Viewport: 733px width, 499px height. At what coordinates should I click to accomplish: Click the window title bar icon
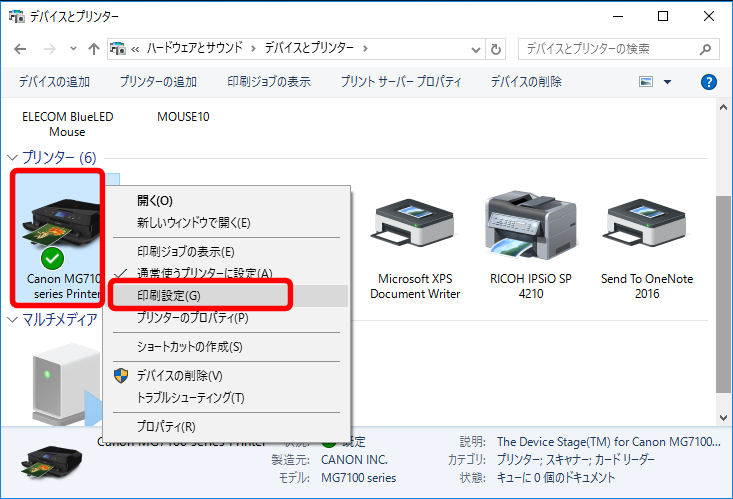click(x=16, y=16)
